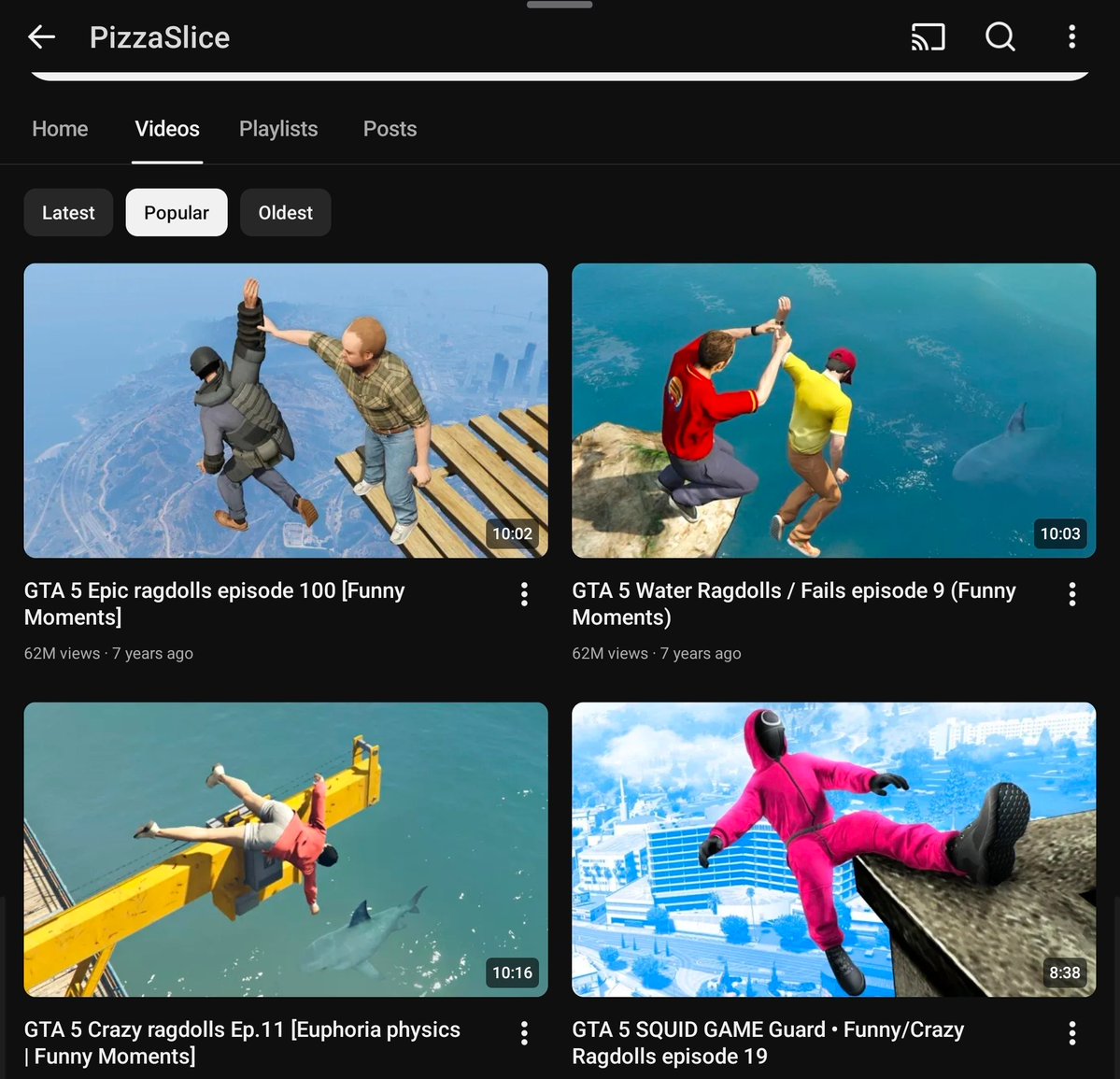Open search with the magnifier icon
The height and width of the screenshot is (1079, 1120).
click(1000, 36)
